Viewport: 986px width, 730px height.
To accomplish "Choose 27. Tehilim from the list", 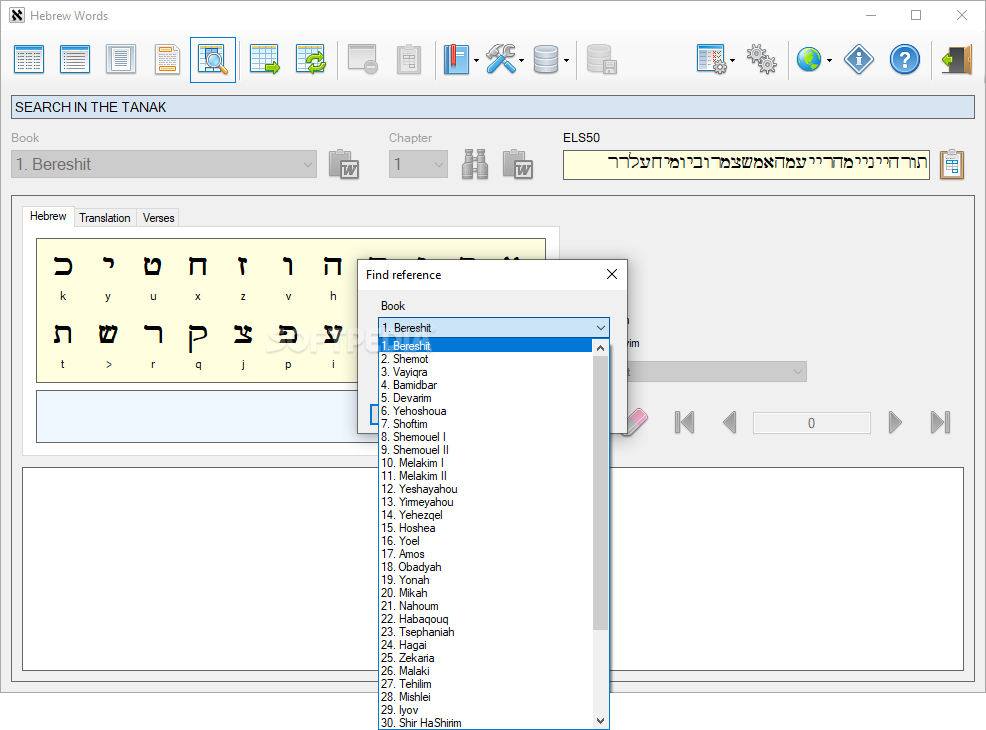I will click(485, 684).
